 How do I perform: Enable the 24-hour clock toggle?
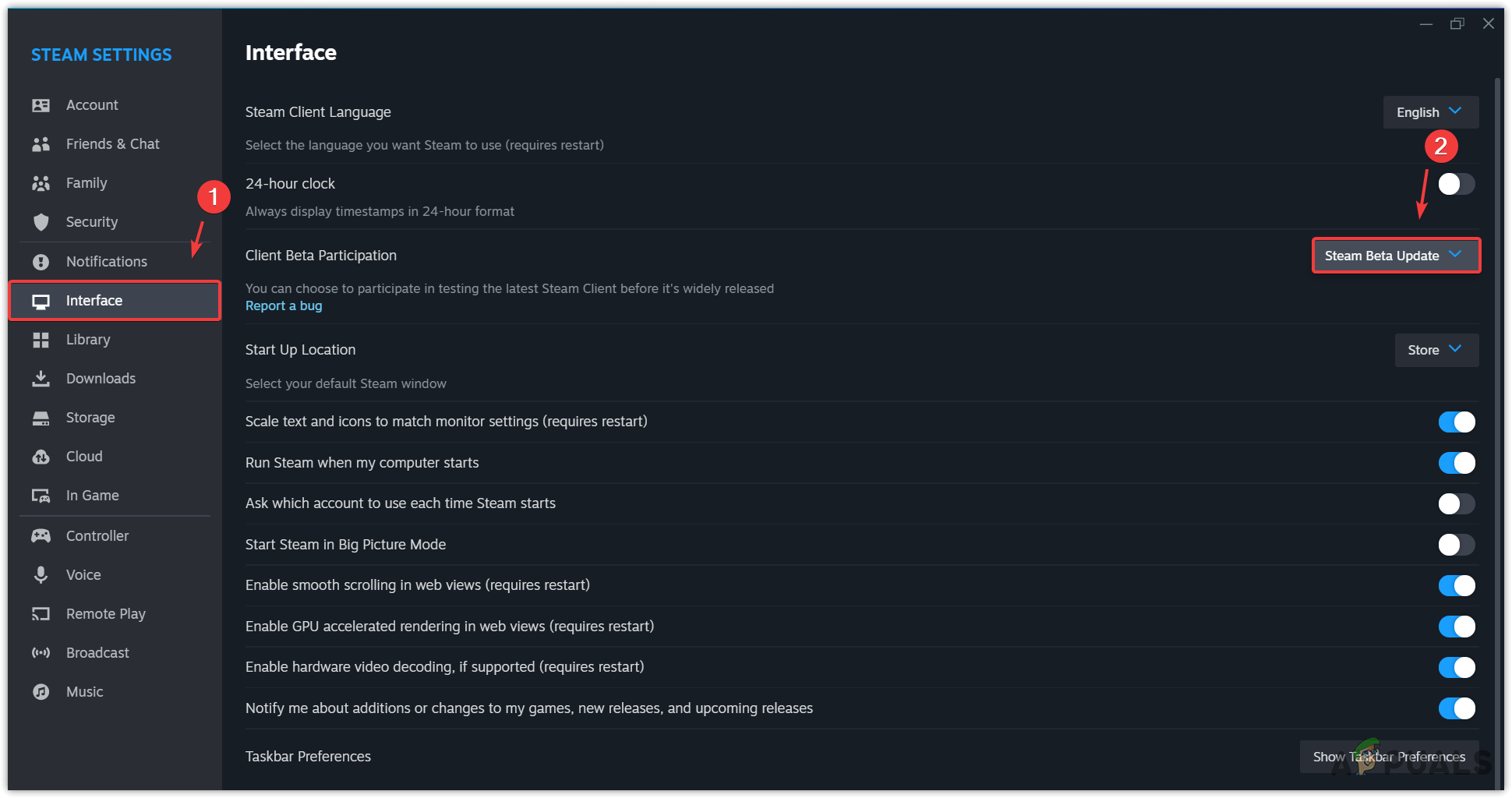(x=1456, y=184)
